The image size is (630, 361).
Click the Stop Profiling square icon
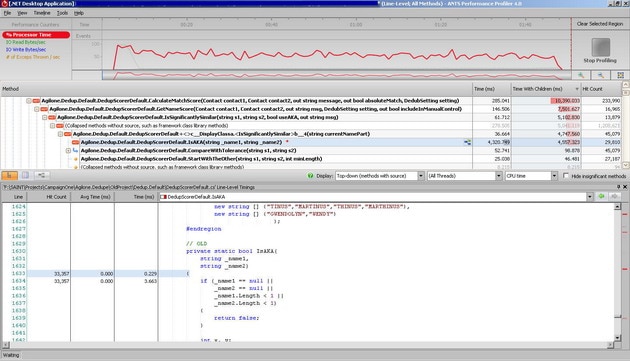pos(601,47)
